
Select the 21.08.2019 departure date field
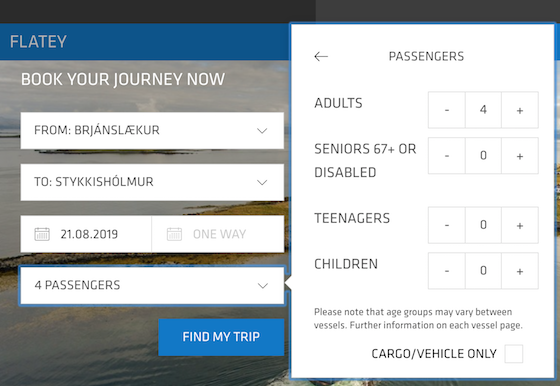[x=86, y=234]
